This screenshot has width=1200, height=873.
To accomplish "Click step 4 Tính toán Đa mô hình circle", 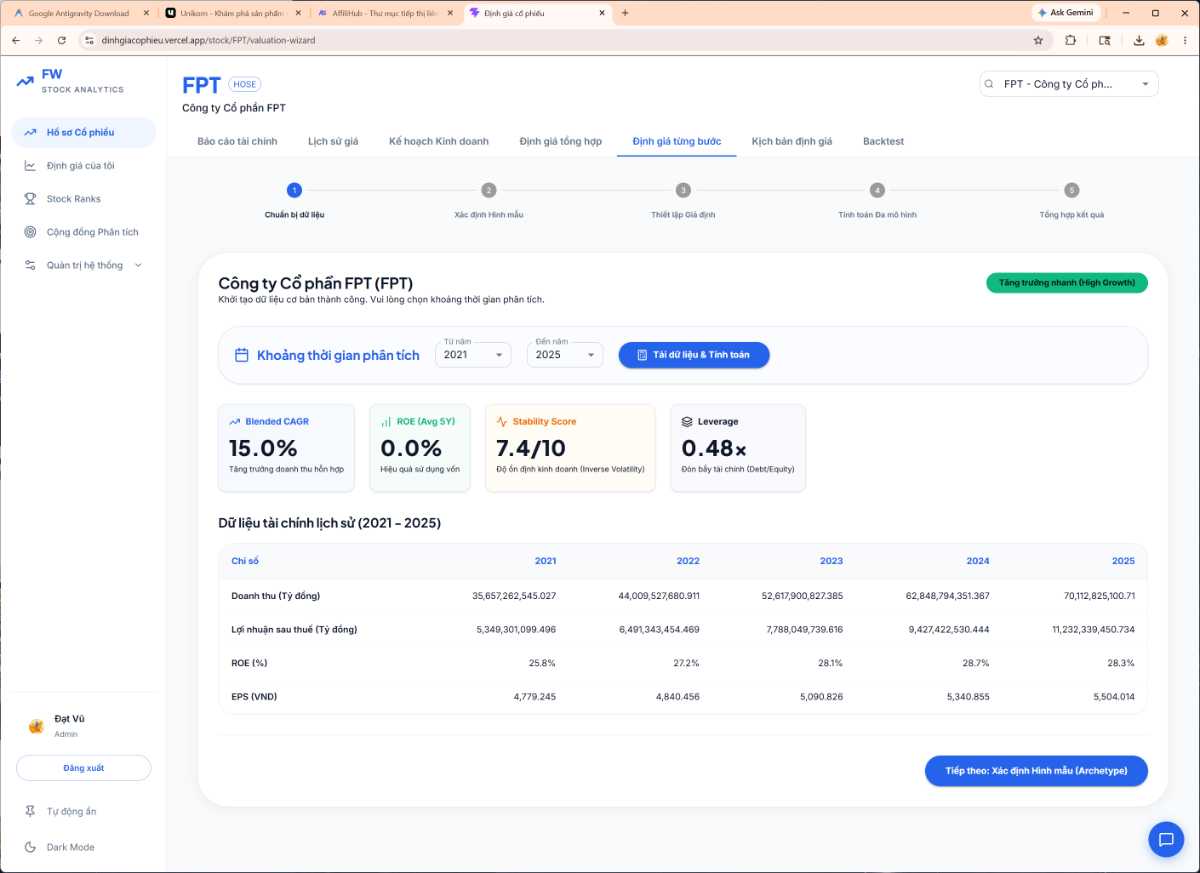I will tap(877, 190).
